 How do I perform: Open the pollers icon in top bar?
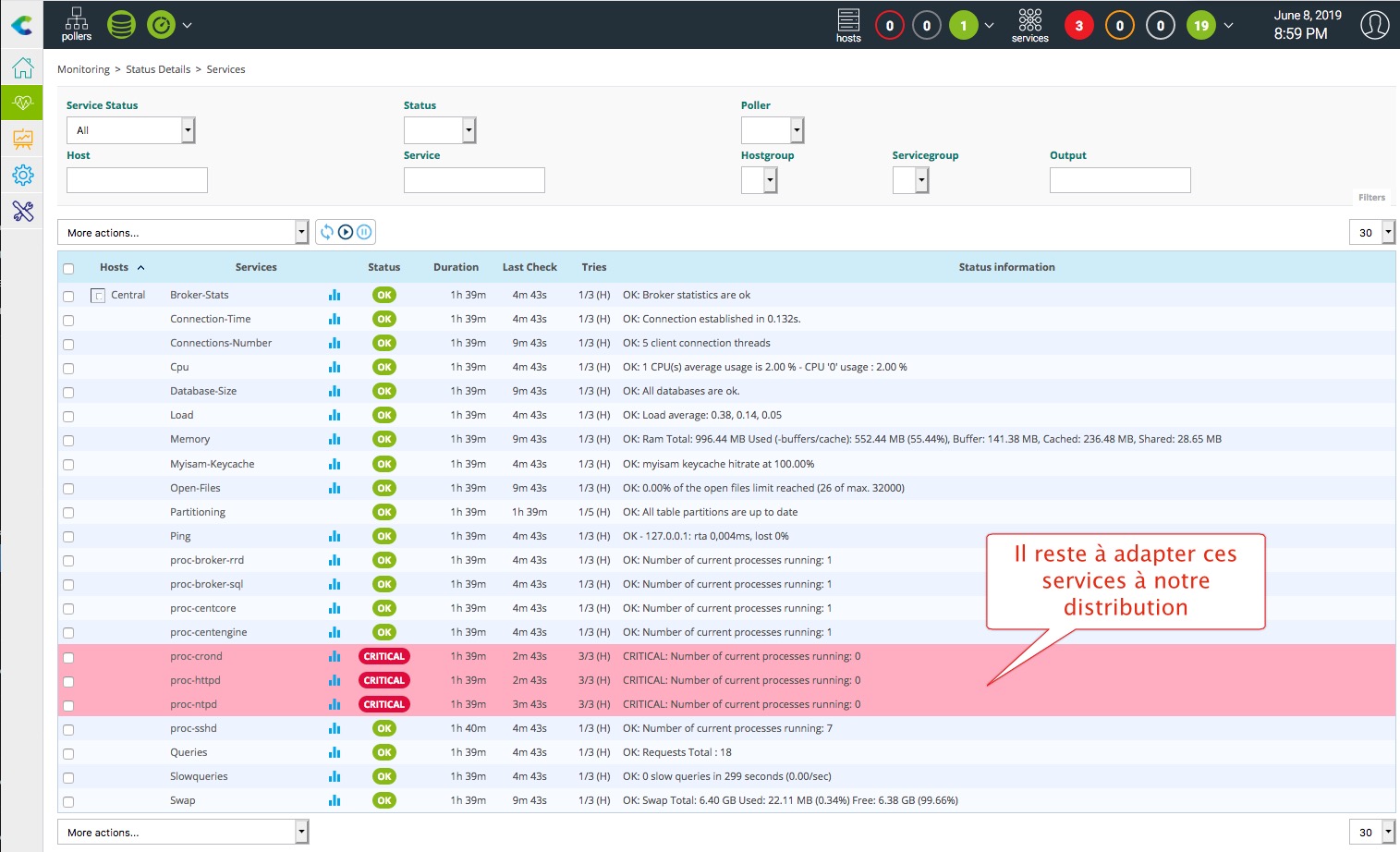point(76,25)
